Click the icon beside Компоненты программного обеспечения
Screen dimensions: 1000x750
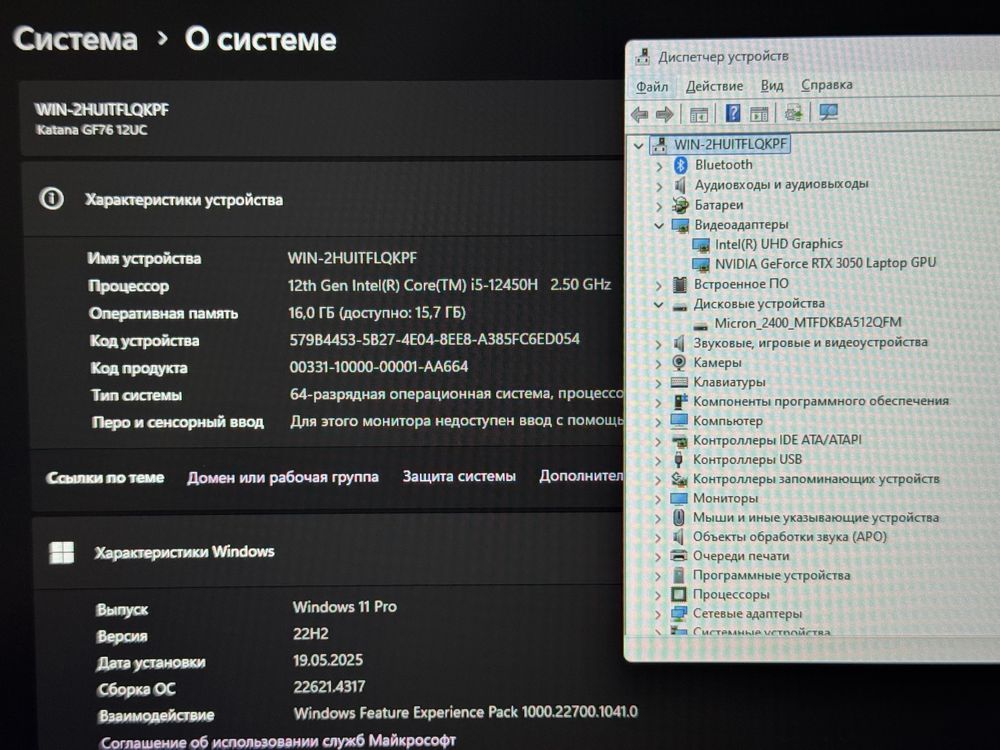coord(680,402)
